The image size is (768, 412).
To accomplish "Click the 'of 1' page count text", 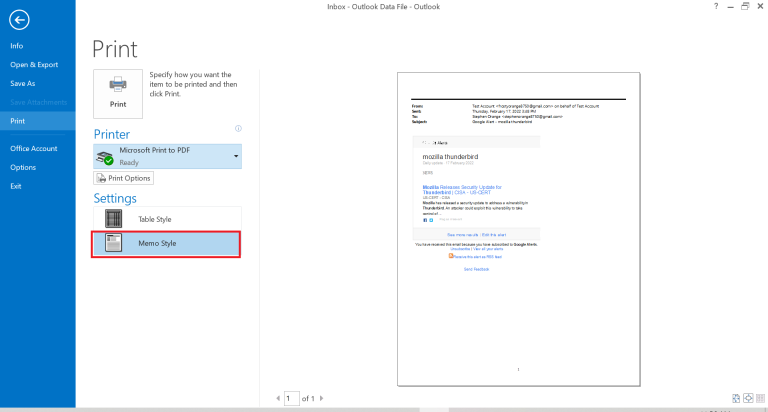I will click(308, 399).
